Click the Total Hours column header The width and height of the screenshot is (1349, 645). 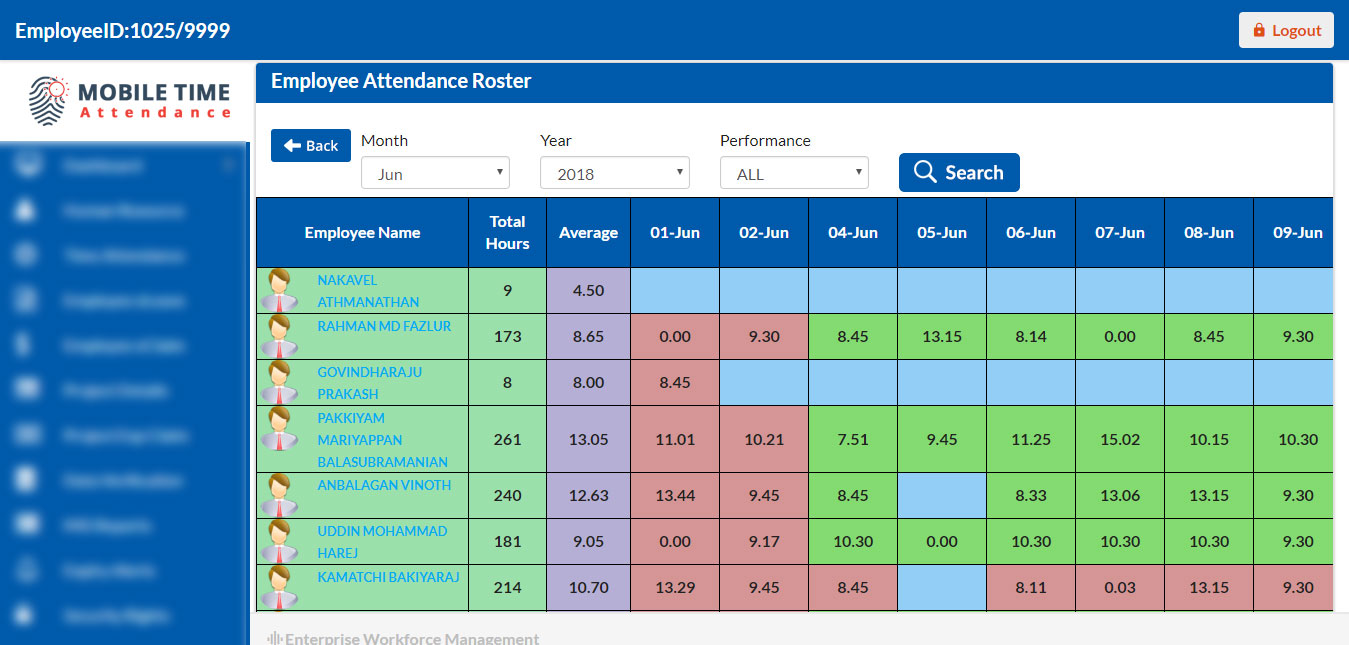pyautogui.click(x=507, y=232)
